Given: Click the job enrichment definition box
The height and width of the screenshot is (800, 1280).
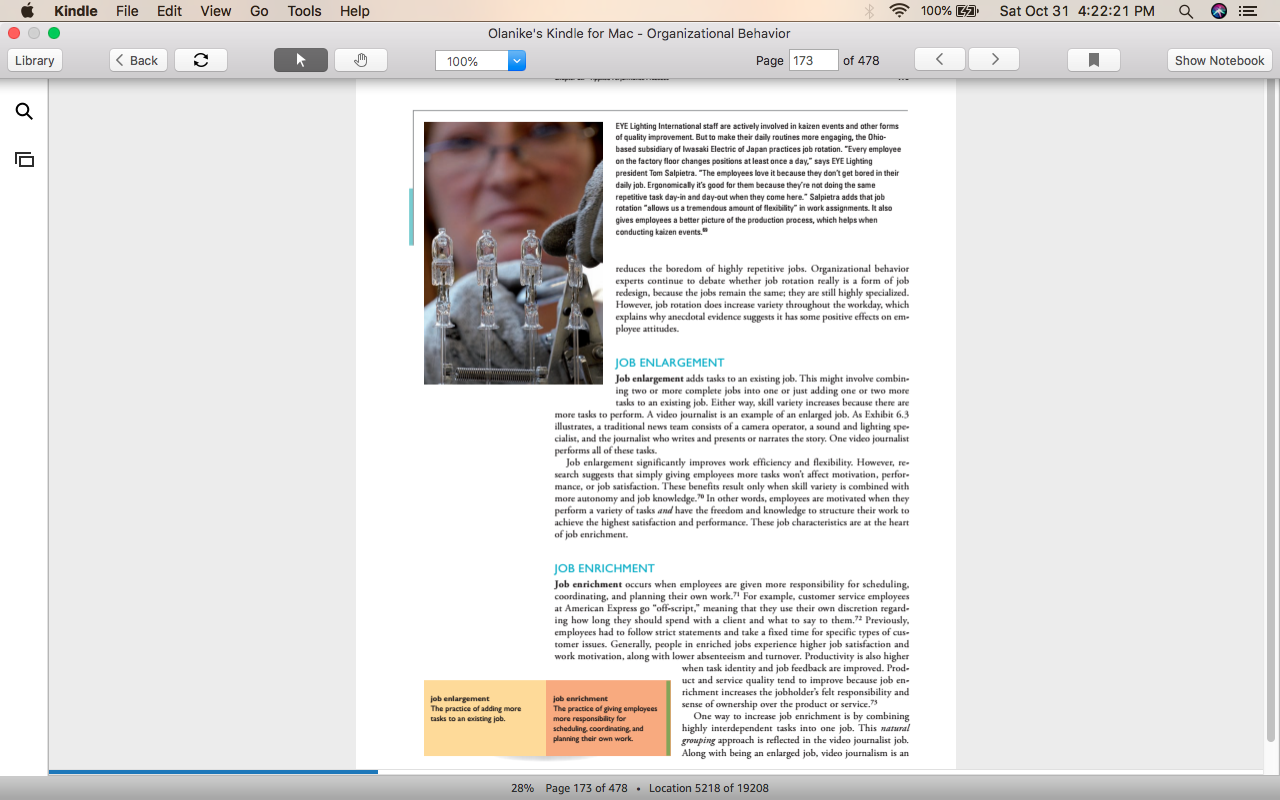Looking at the screenshot, I should click(x=607, y=718).
